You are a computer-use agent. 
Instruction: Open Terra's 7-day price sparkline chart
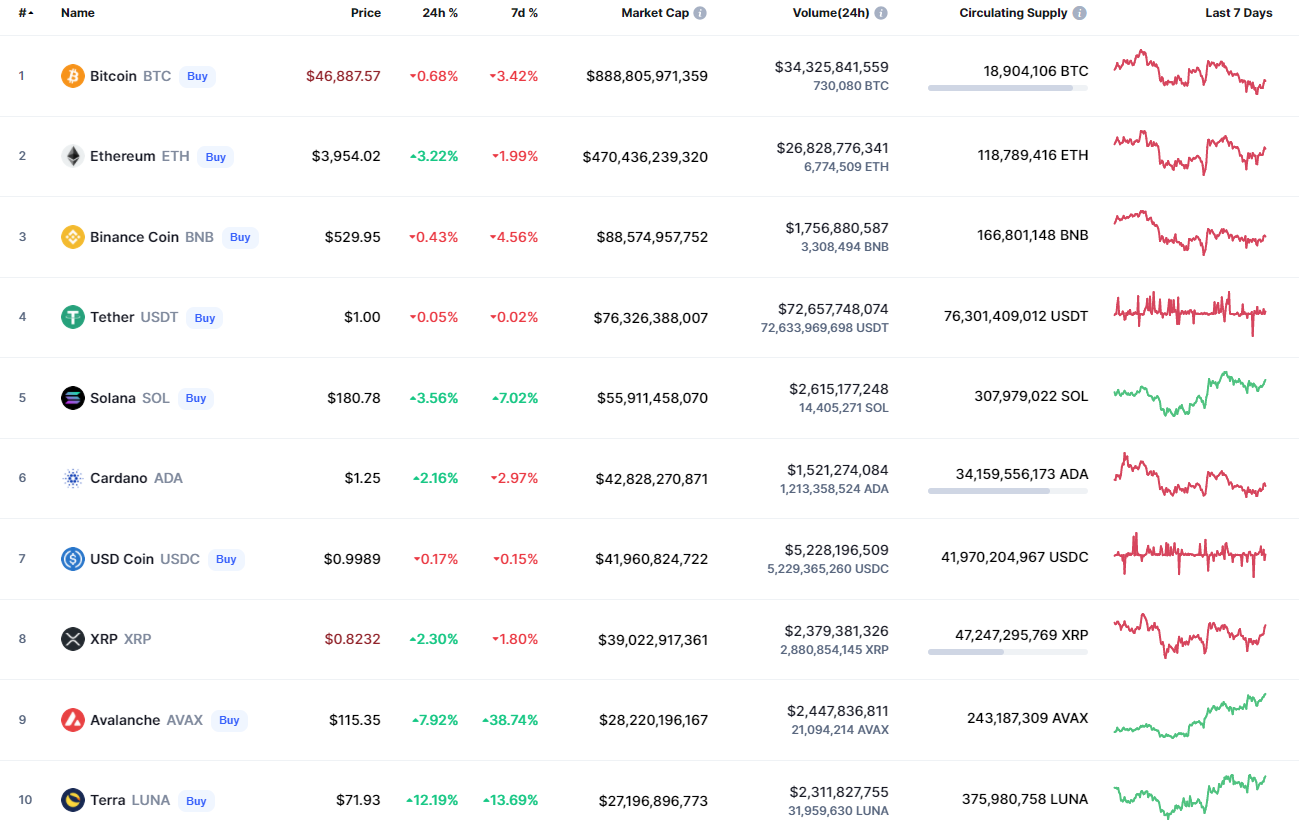(x=1190, y=796)
